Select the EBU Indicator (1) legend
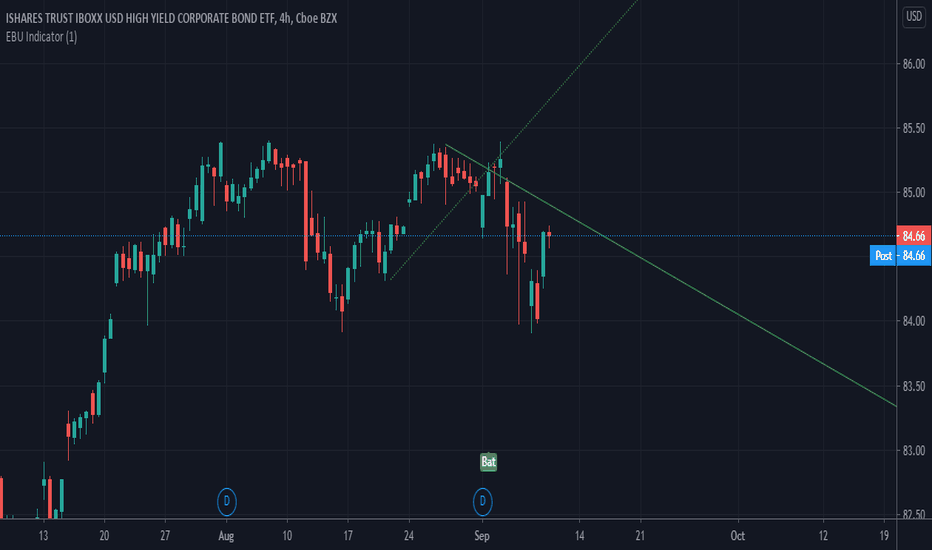The width and height of the screenshot is (932, 550). pos(41,37)
